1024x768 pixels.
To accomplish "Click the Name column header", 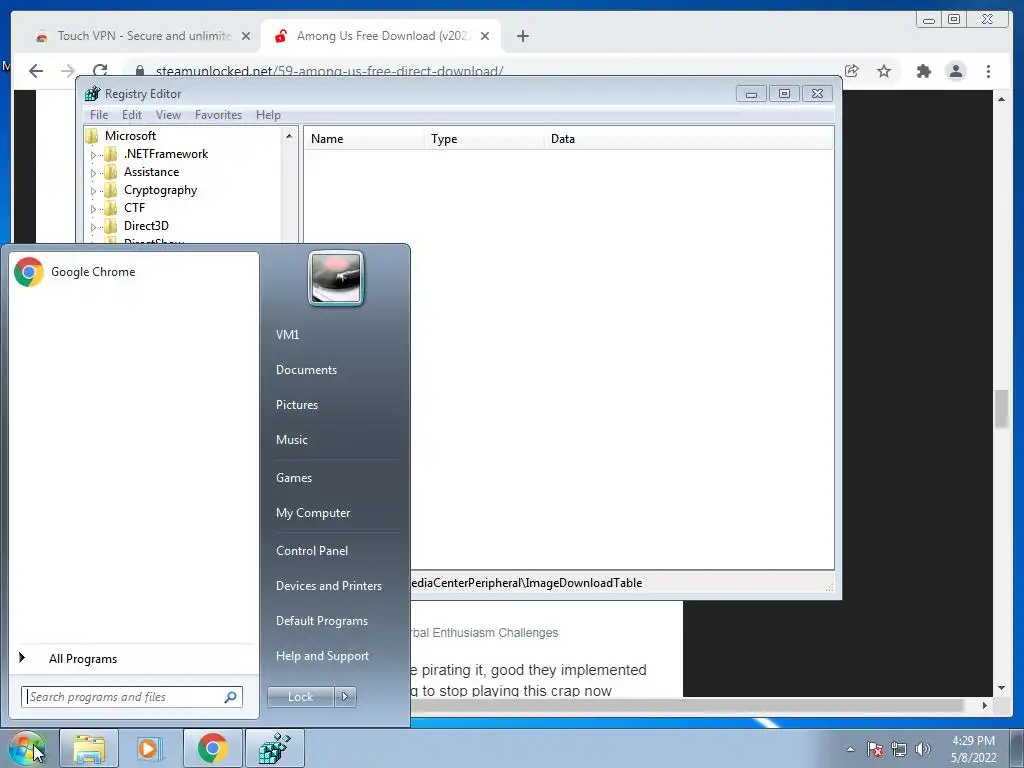I will (364, 139).
